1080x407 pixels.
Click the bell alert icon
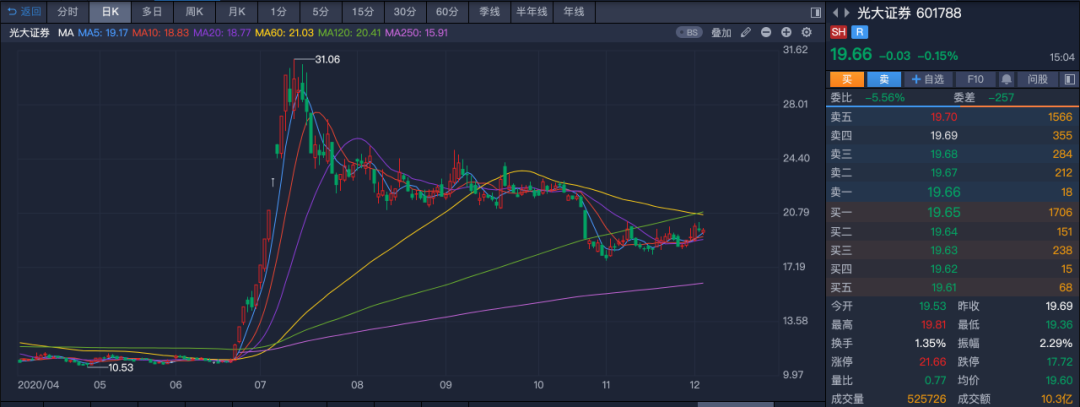pos(1005,79)
